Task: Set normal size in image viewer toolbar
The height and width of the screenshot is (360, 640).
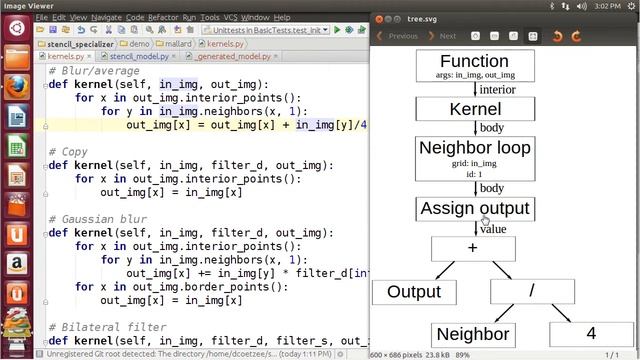Action: point(513,36)
